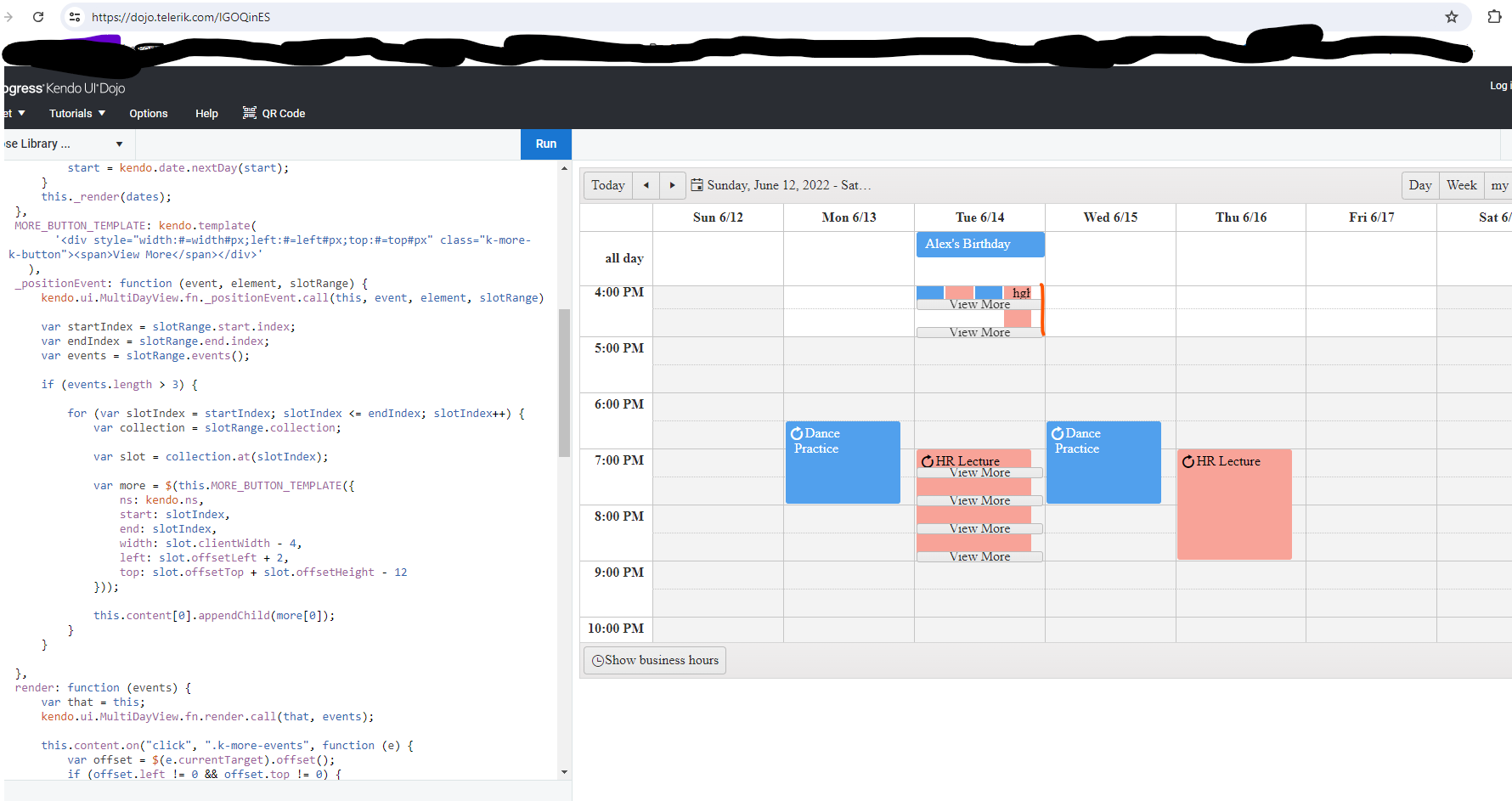Reload the page with browser refresh icon
Screen dimensions: 1512x801
click(x=38, y=17)
